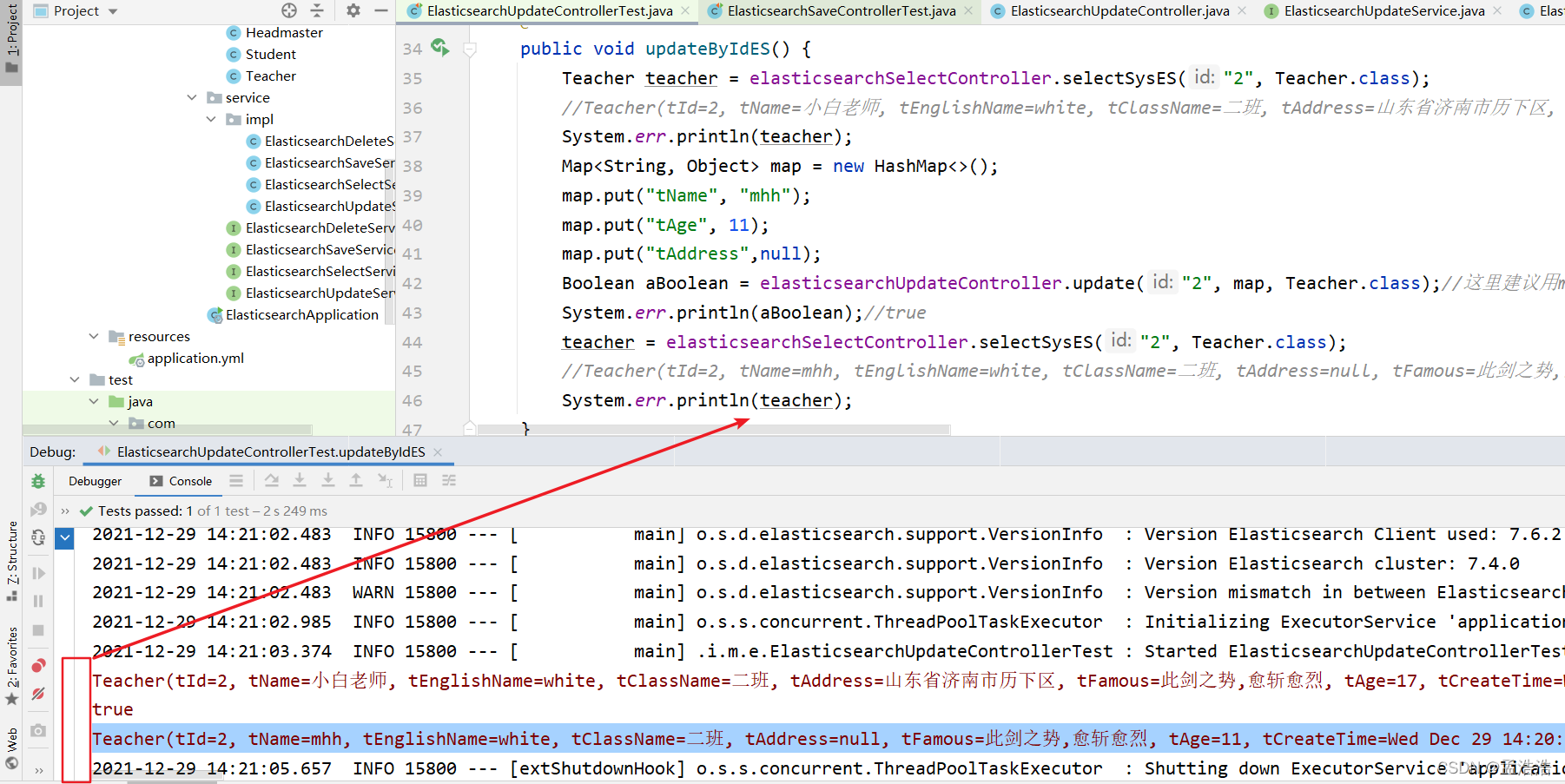This screenshot has height=784, width=1565.
Task: Click the editor horizontal scrollbar
Action: 712,429
